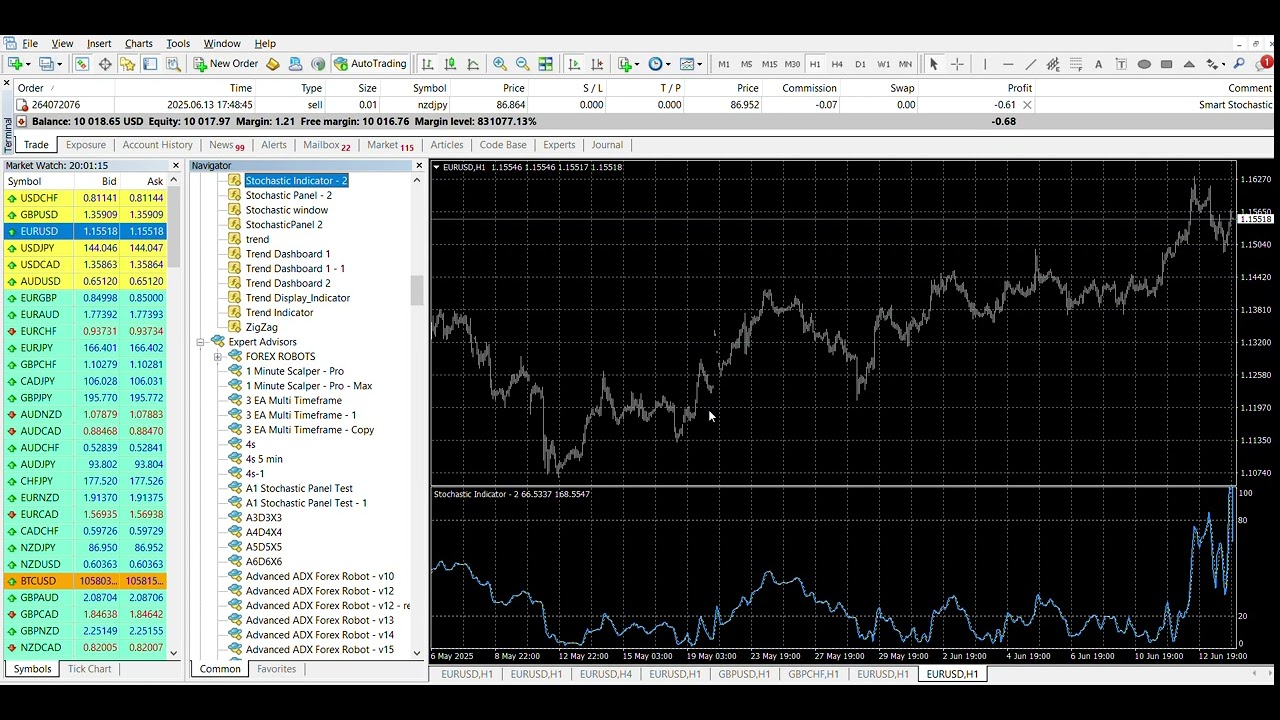Expand the FOREX ROBOTS folder
Viewport: 1280px width, 720px height.
coord(217,357)
